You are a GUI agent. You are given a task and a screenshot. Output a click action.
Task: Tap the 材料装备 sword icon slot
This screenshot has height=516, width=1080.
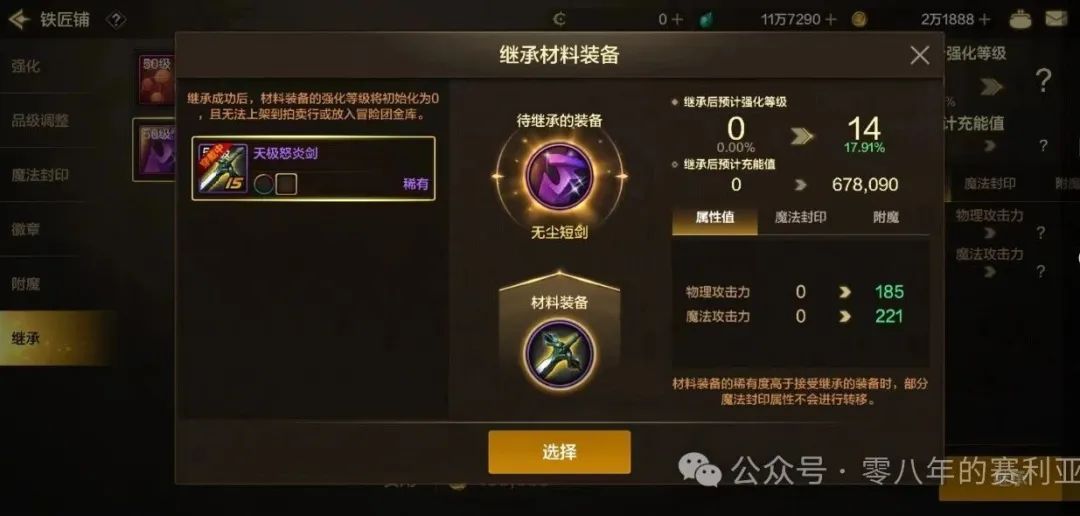pyautogui.click(x=559, y=353)
